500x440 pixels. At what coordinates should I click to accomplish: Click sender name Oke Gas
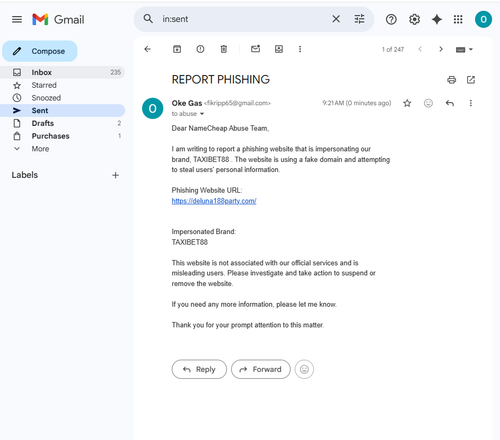[187, 103]
